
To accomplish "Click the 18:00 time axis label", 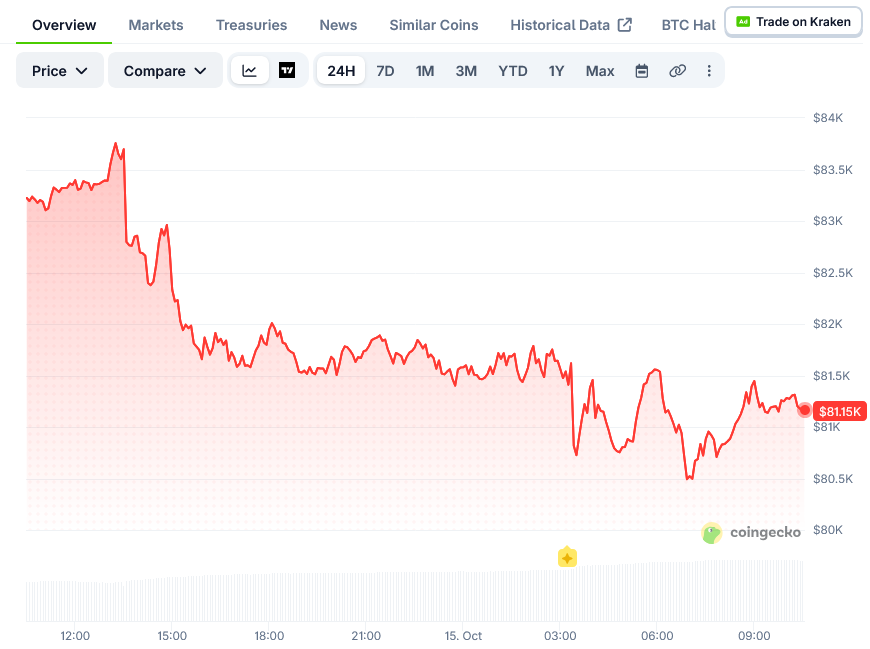I will click(269, 636).
